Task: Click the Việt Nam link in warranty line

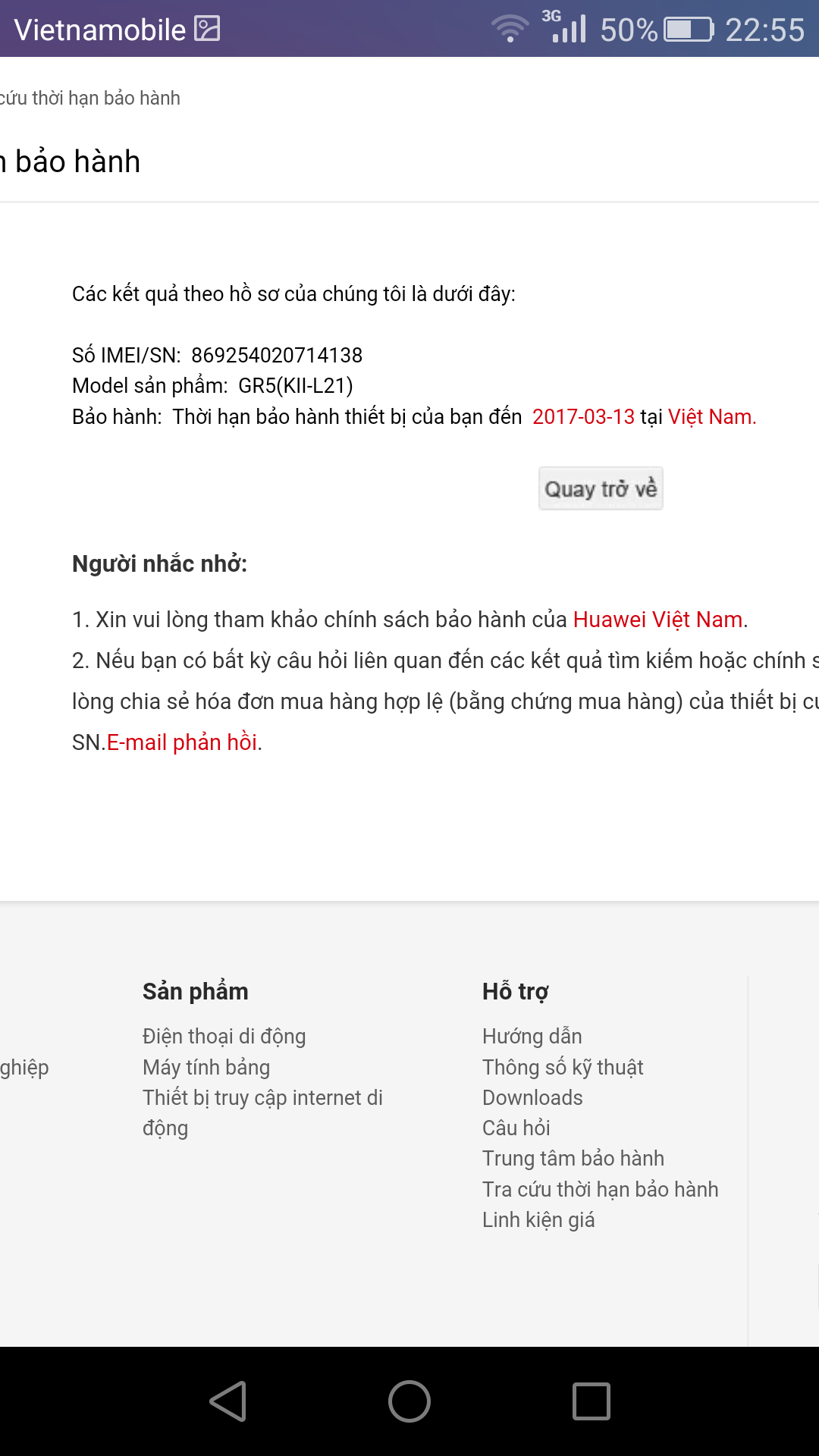Action: pos(712,417)
